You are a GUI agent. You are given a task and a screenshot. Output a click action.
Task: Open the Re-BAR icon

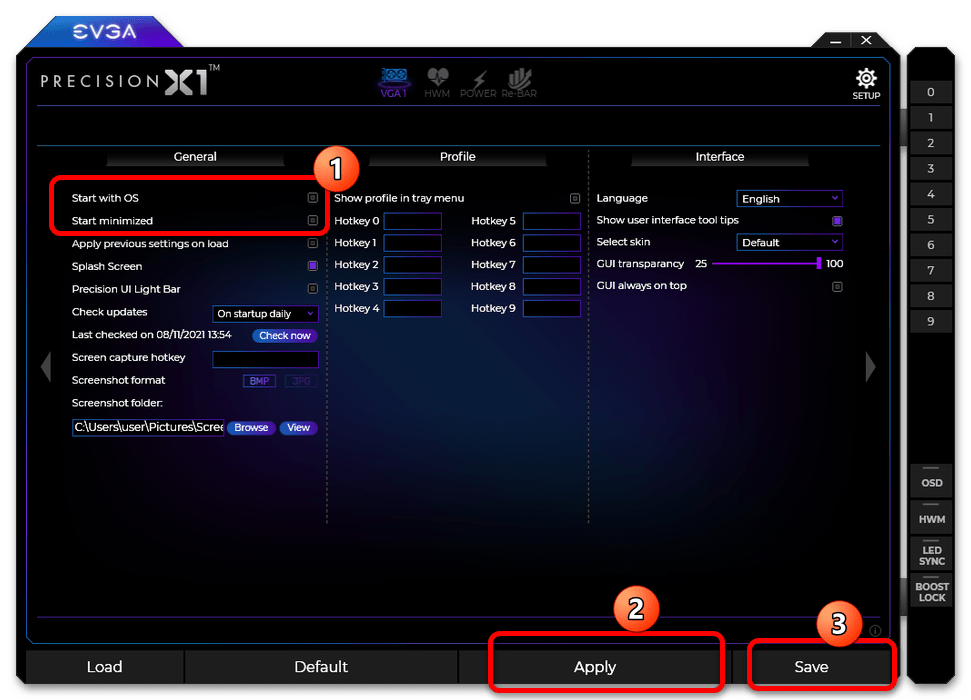click(520, 82)
